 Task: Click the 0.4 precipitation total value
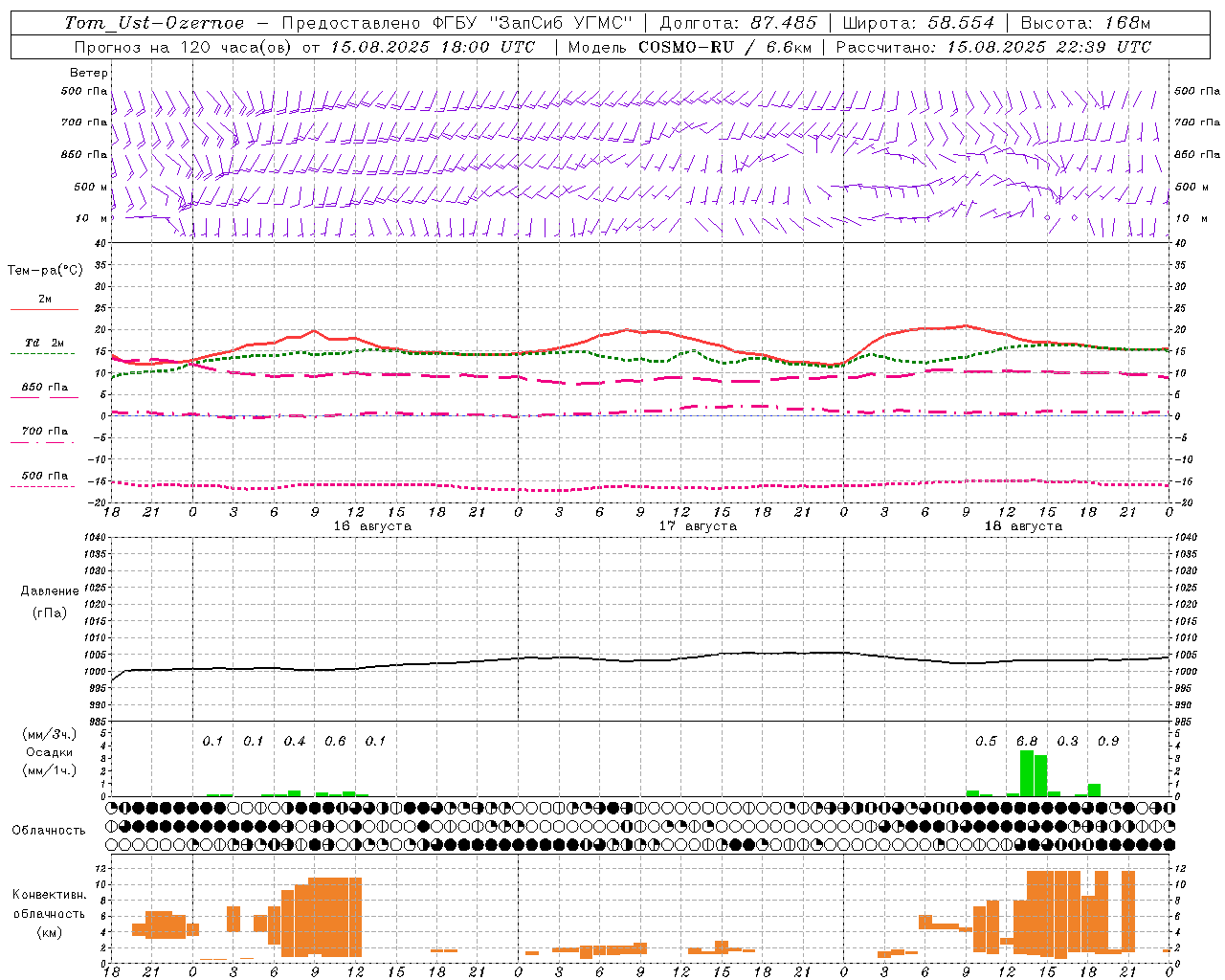295,742
